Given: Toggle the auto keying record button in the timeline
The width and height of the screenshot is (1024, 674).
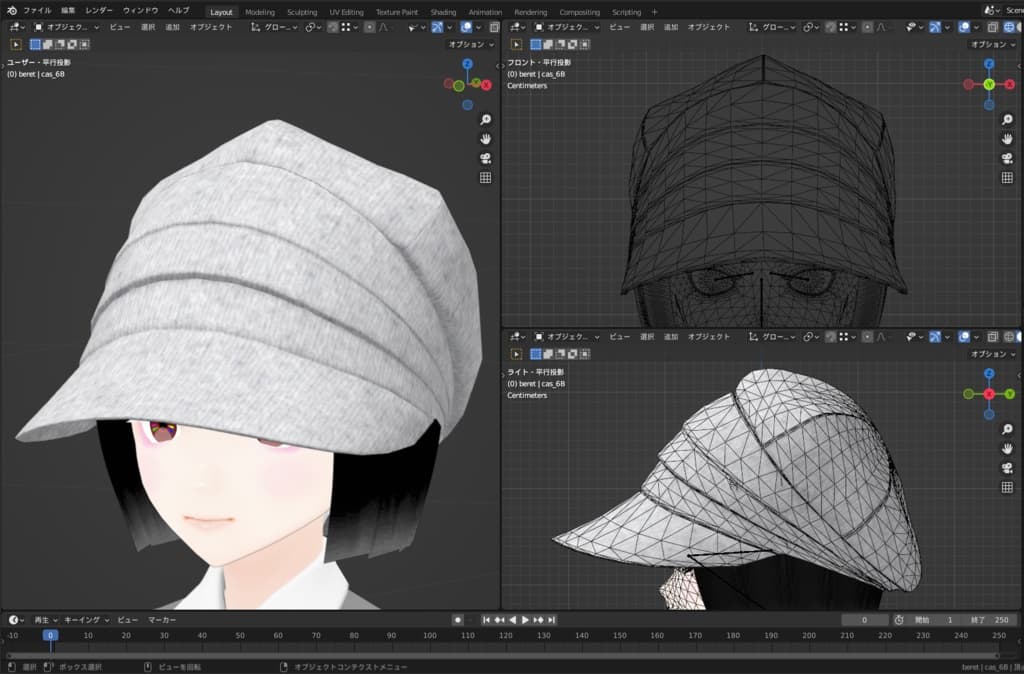Looking at the screenshot, I should click(x=458, y=620).
